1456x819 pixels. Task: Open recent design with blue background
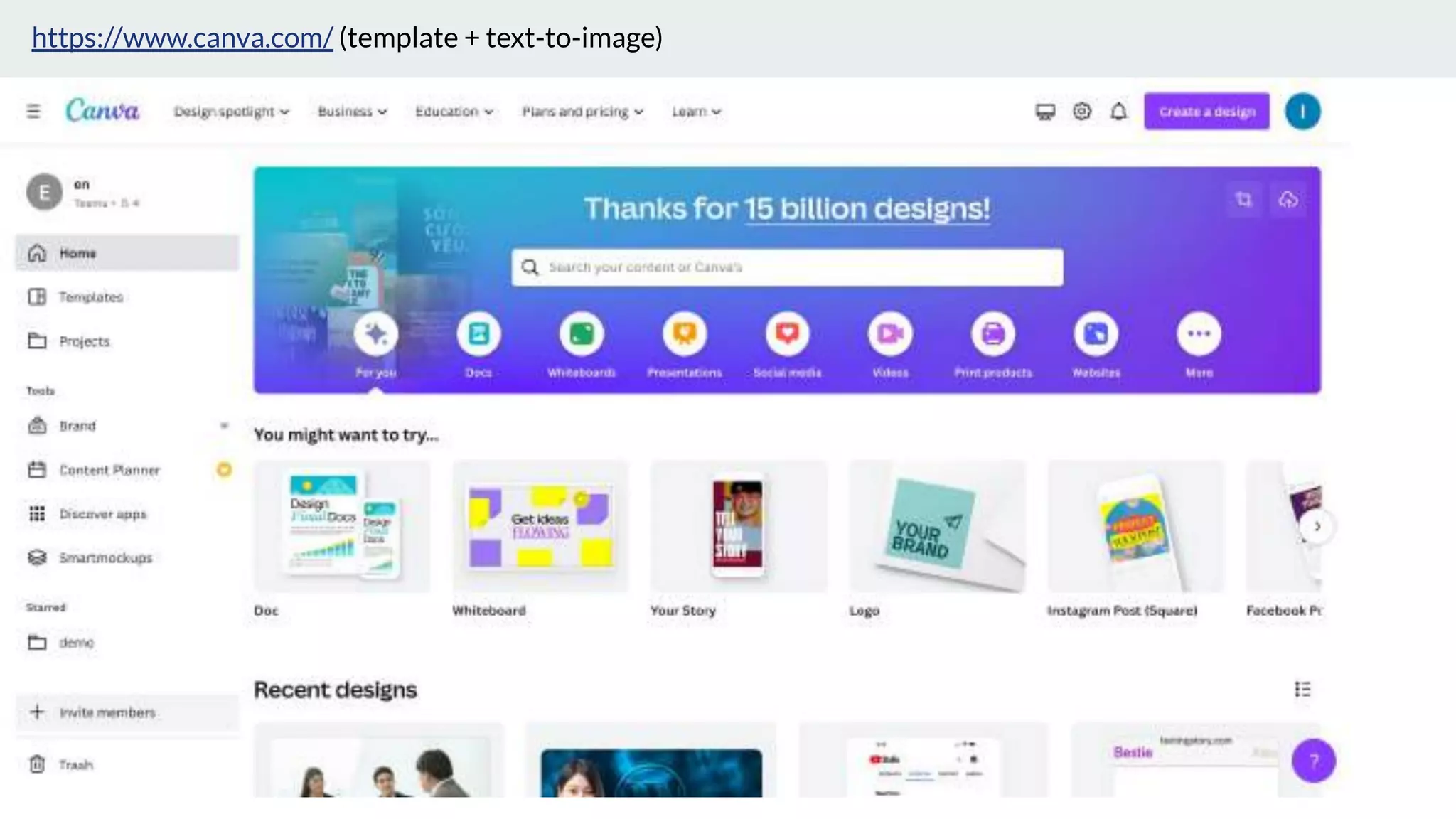(x=651, y=760)
